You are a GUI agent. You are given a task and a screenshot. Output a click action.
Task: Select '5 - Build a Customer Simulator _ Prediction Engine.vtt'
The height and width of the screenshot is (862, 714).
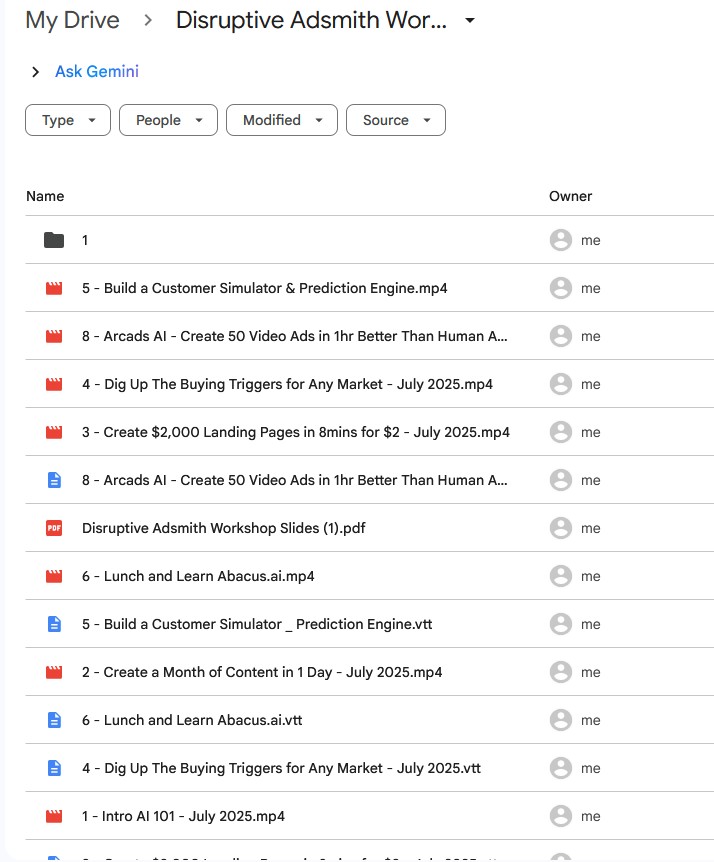(257, 624)
